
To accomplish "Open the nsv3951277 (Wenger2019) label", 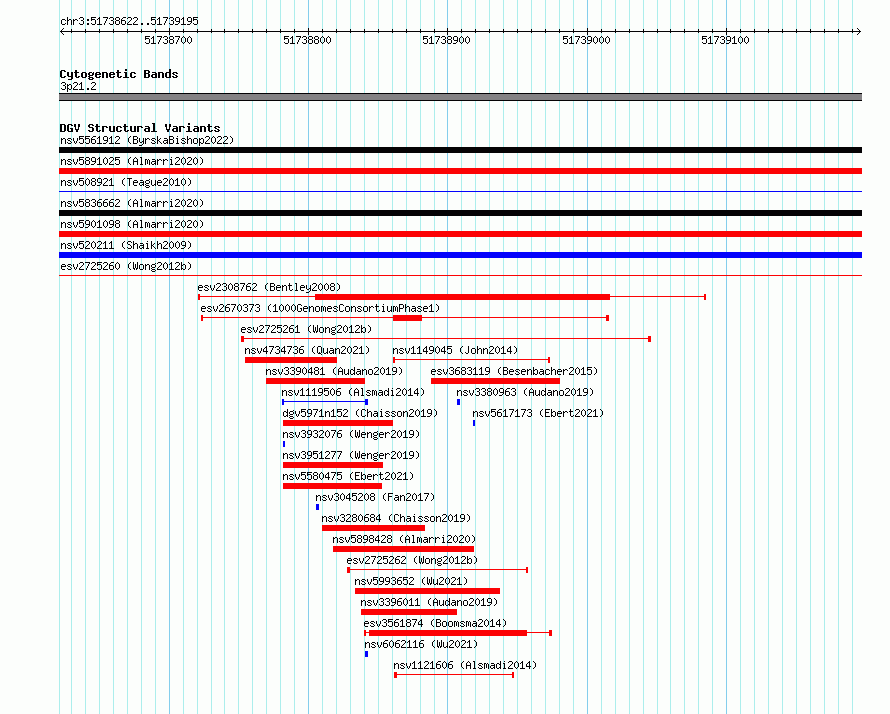I will (351, 455).
